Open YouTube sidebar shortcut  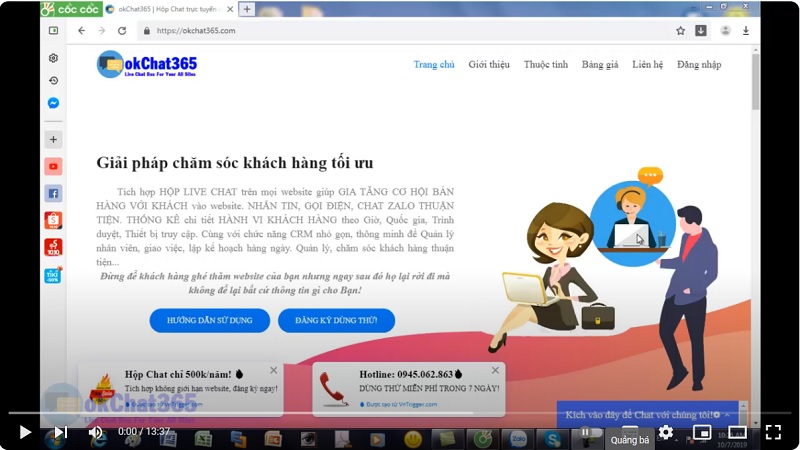53,166
